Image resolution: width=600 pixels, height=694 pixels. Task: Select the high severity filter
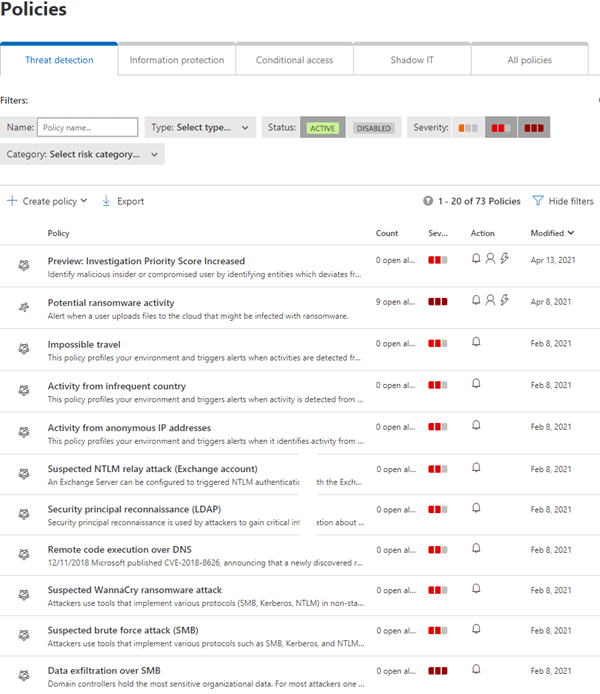(x=533, y=128)
